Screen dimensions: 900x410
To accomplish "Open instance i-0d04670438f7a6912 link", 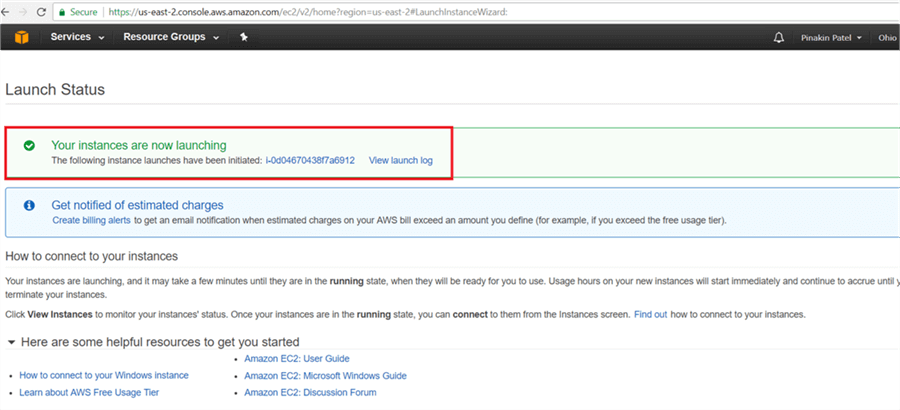I will click(310, 160).
